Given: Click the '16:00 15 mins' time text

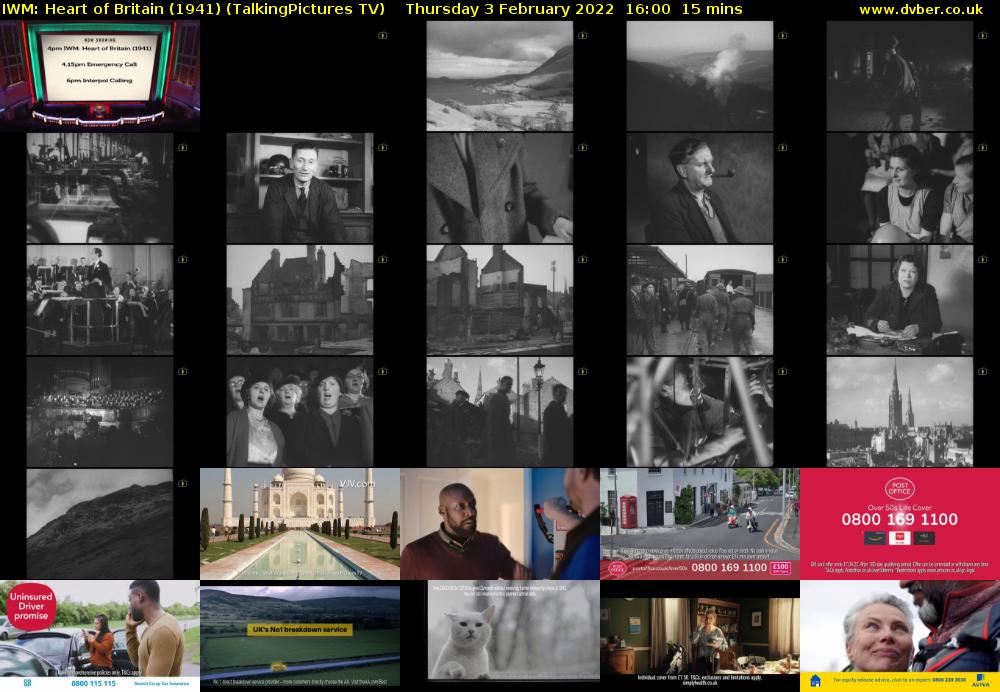Looking at the screenshot, I should [x=684, y=9].
